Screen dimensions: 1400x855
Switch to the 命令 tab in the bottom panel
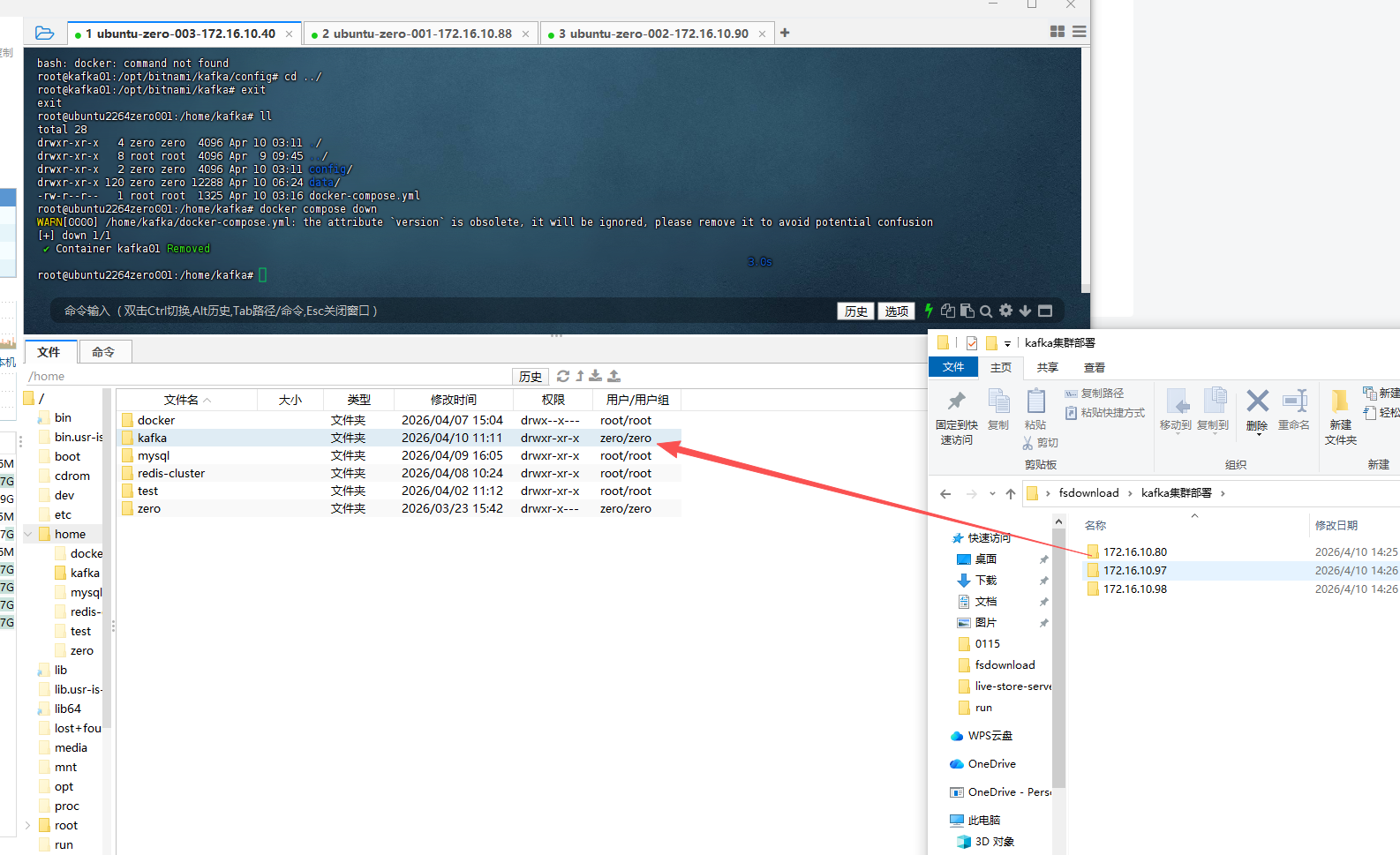point(104,351)
